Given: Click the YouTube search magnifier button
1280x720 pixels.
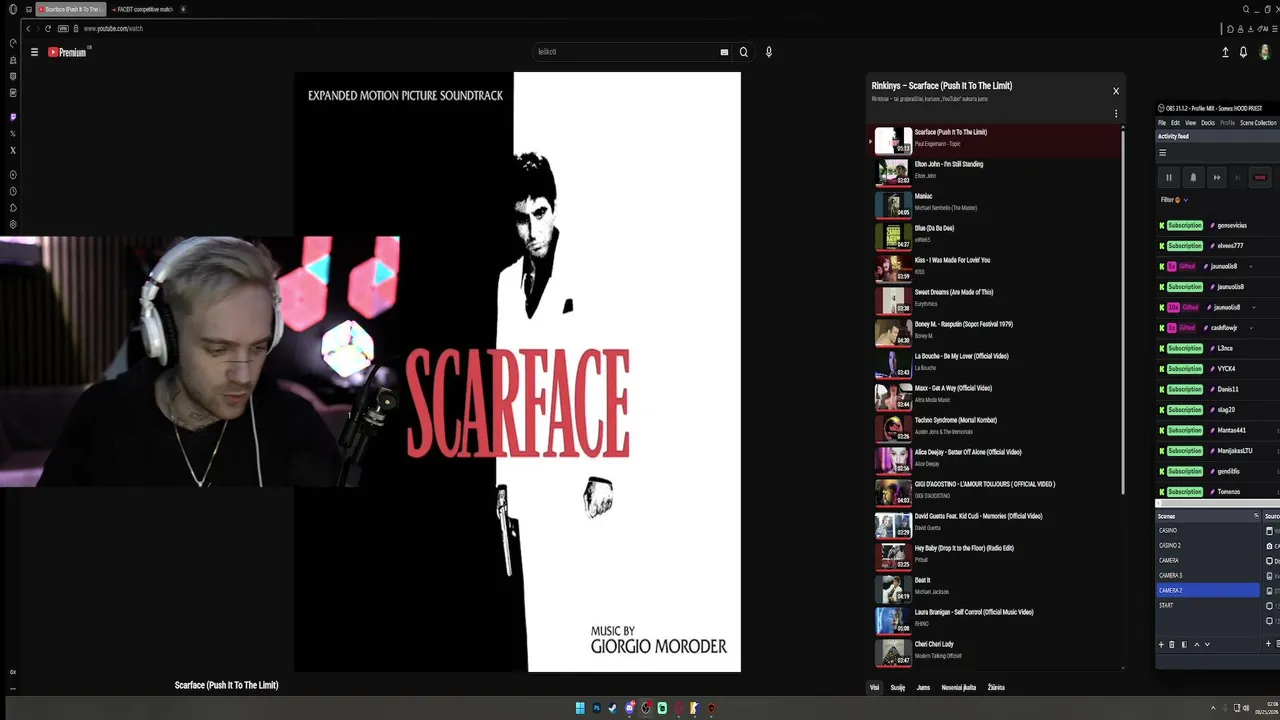Looking at the screenshot, I should pos(743,52).
